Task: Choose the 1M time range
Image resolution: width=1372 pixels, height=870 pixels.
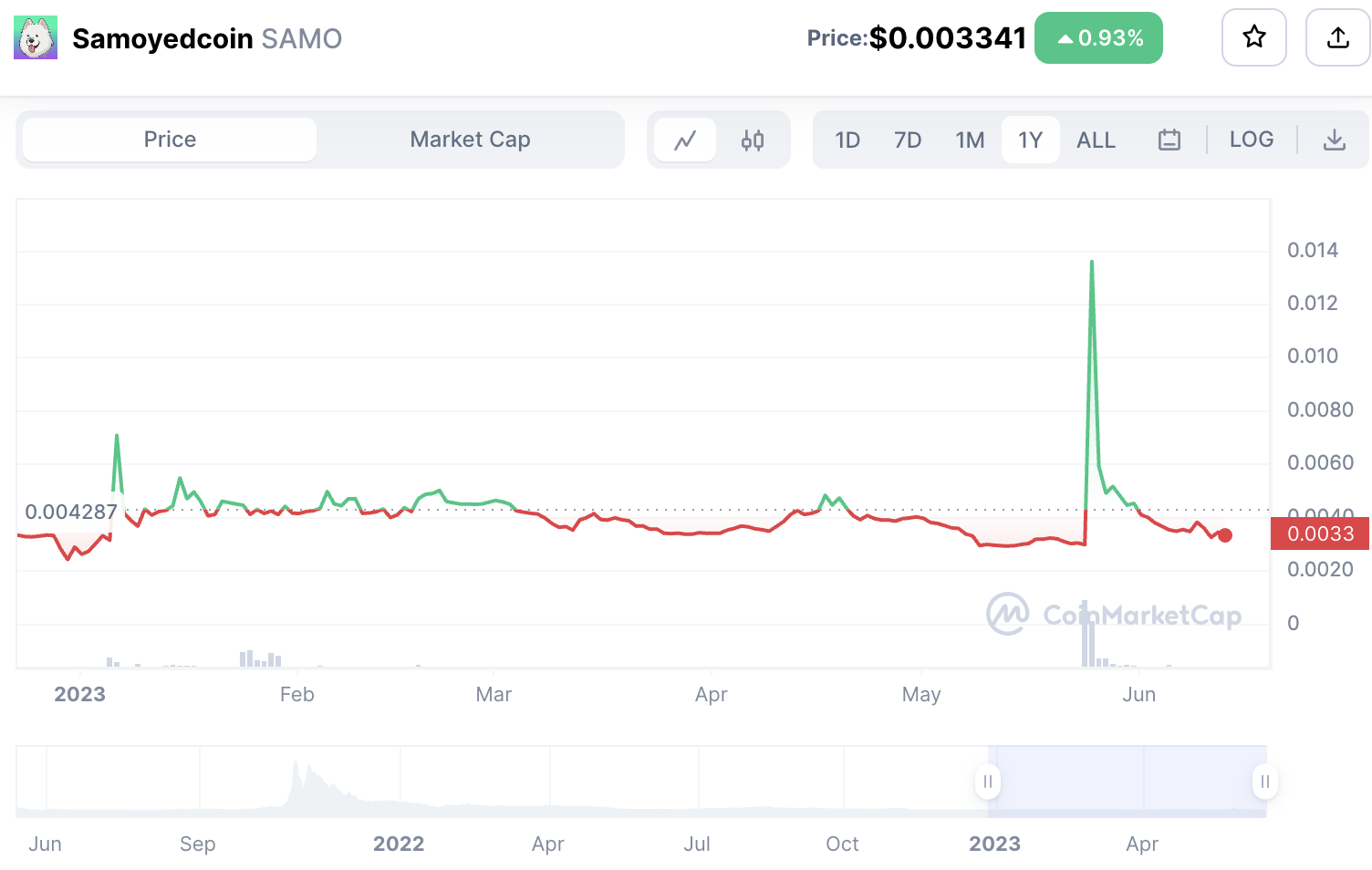Action: click(x=970, y=140)
